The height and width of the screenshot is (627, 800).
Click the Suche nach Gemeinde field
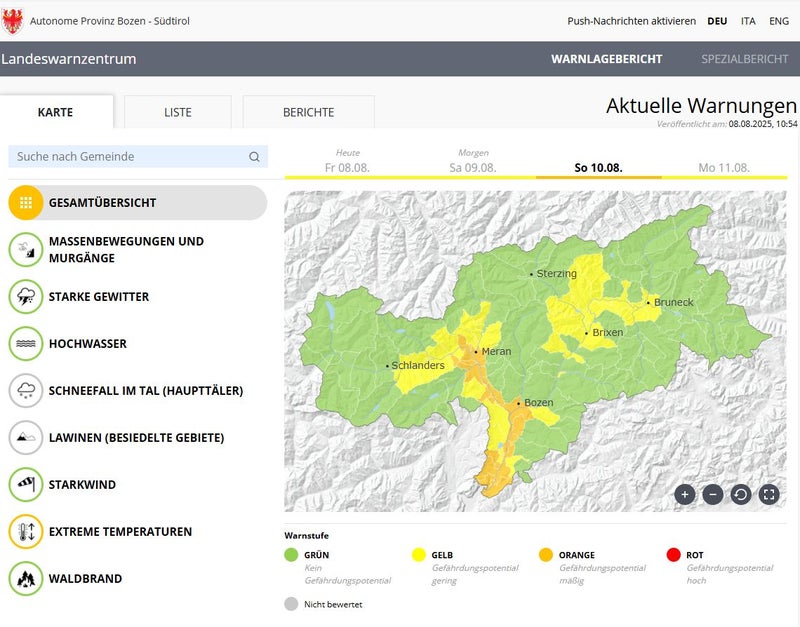coord(128,157)
